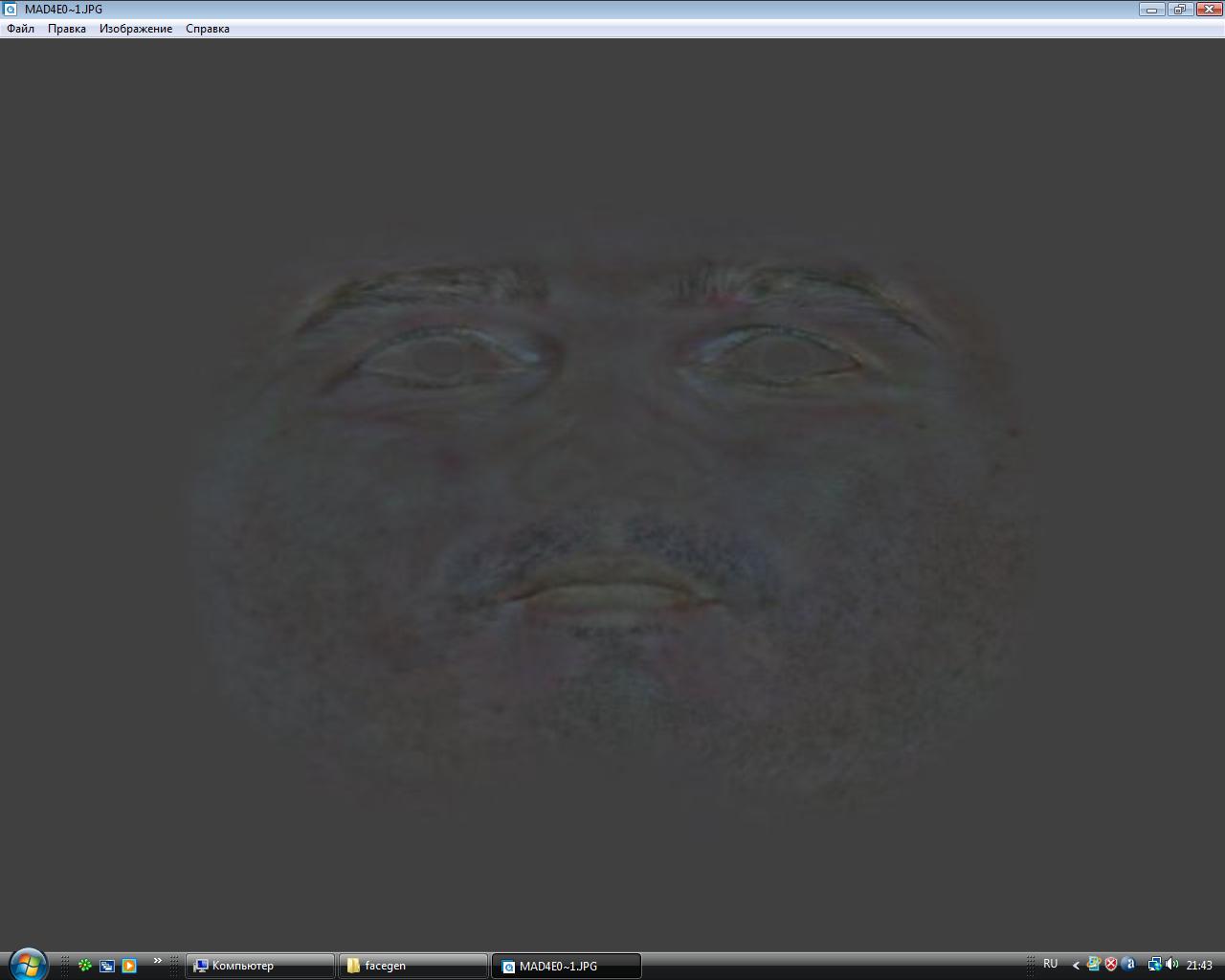This screenshot has width=1225, height=980.
Task: Open the Справка menu
Action: (x=208, y=29)
